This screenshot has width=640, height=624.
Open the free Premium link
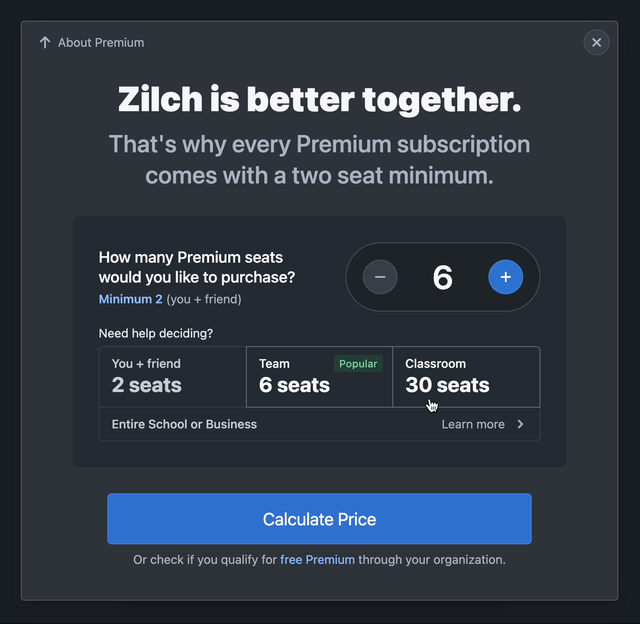(x=317, y=560)
